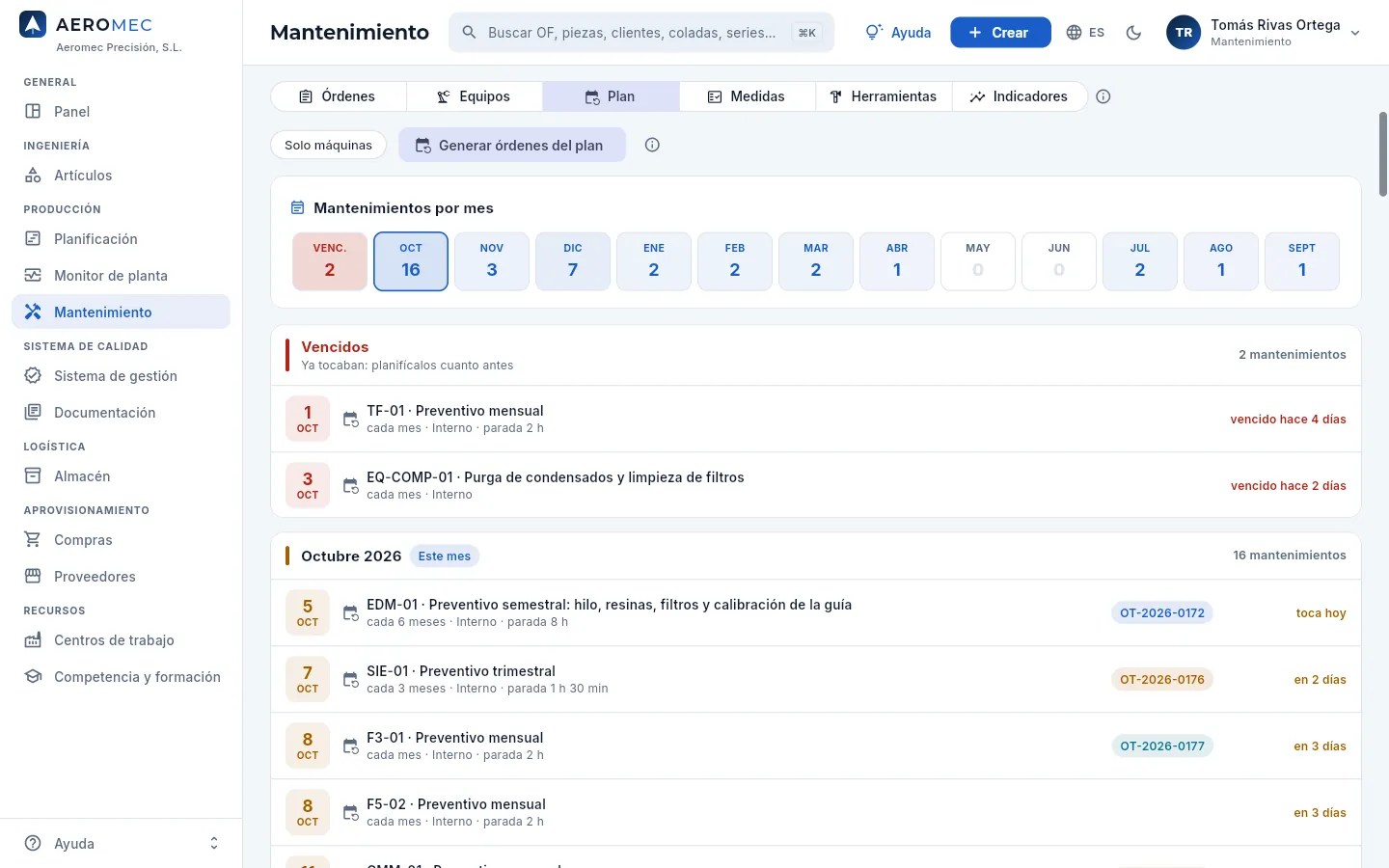Screen dimensions: 1389x868
Task: Click Centros de trabajo factory icon
Action: click(x=33, y=640)
